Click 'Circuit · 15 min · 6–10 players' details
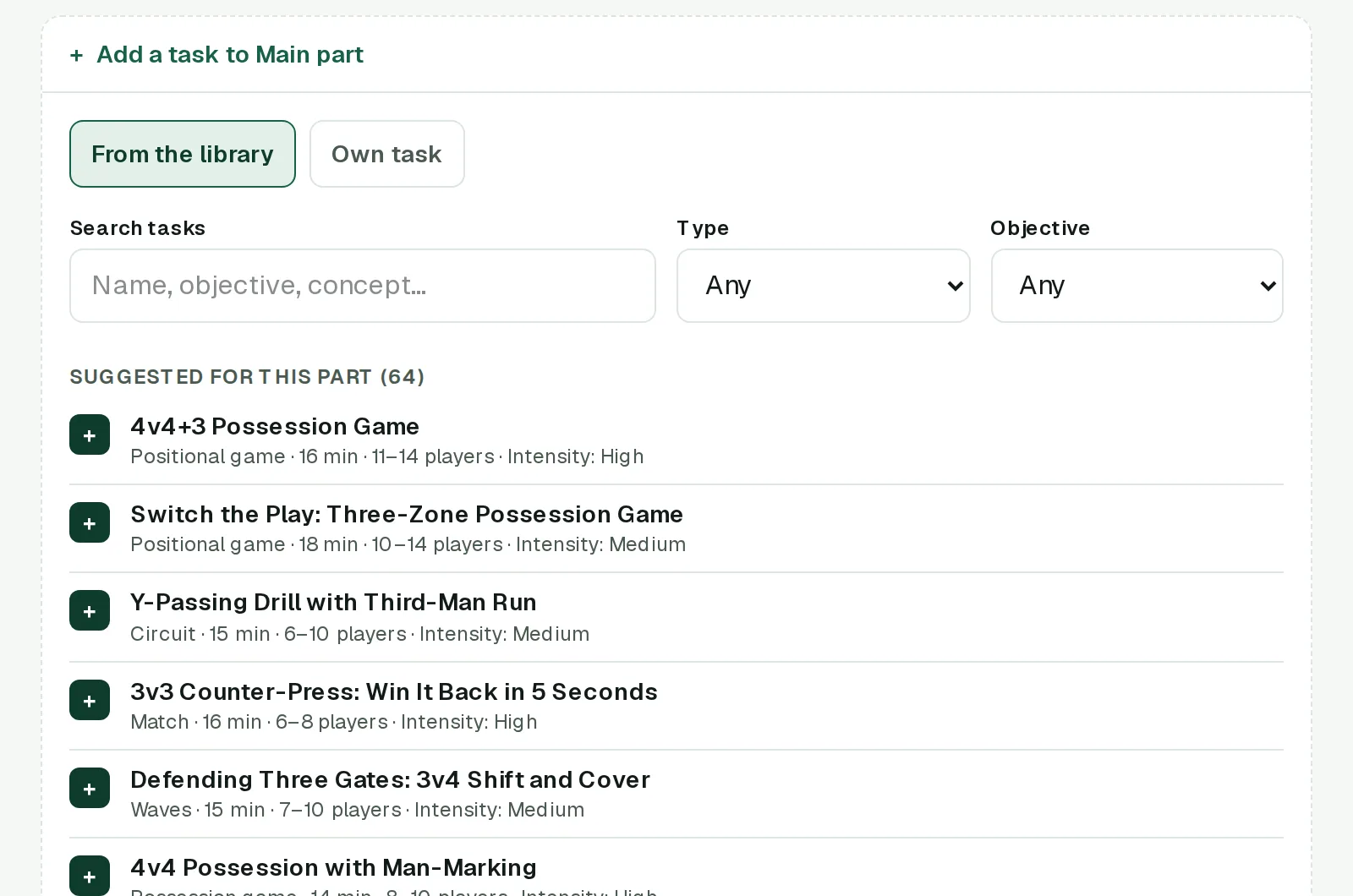Image resolution: width=1353 pixels, height=896 pixels. [359, 634]
